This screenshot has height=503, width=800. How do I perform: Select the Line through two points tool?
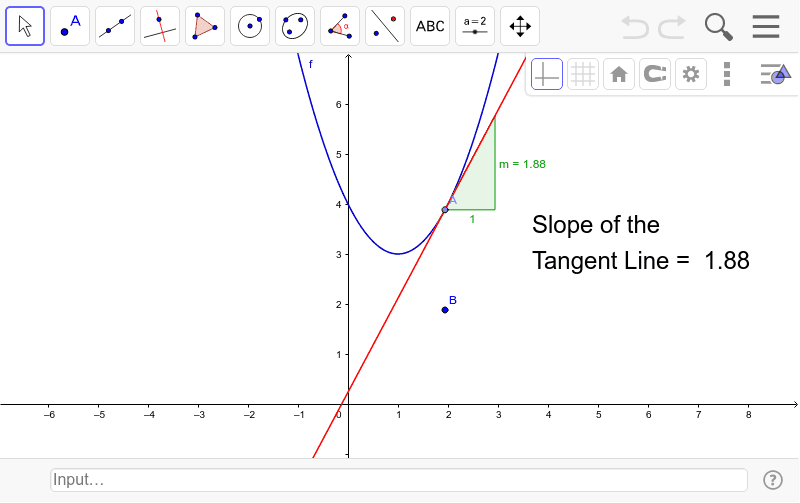click(x=115, y=26)
